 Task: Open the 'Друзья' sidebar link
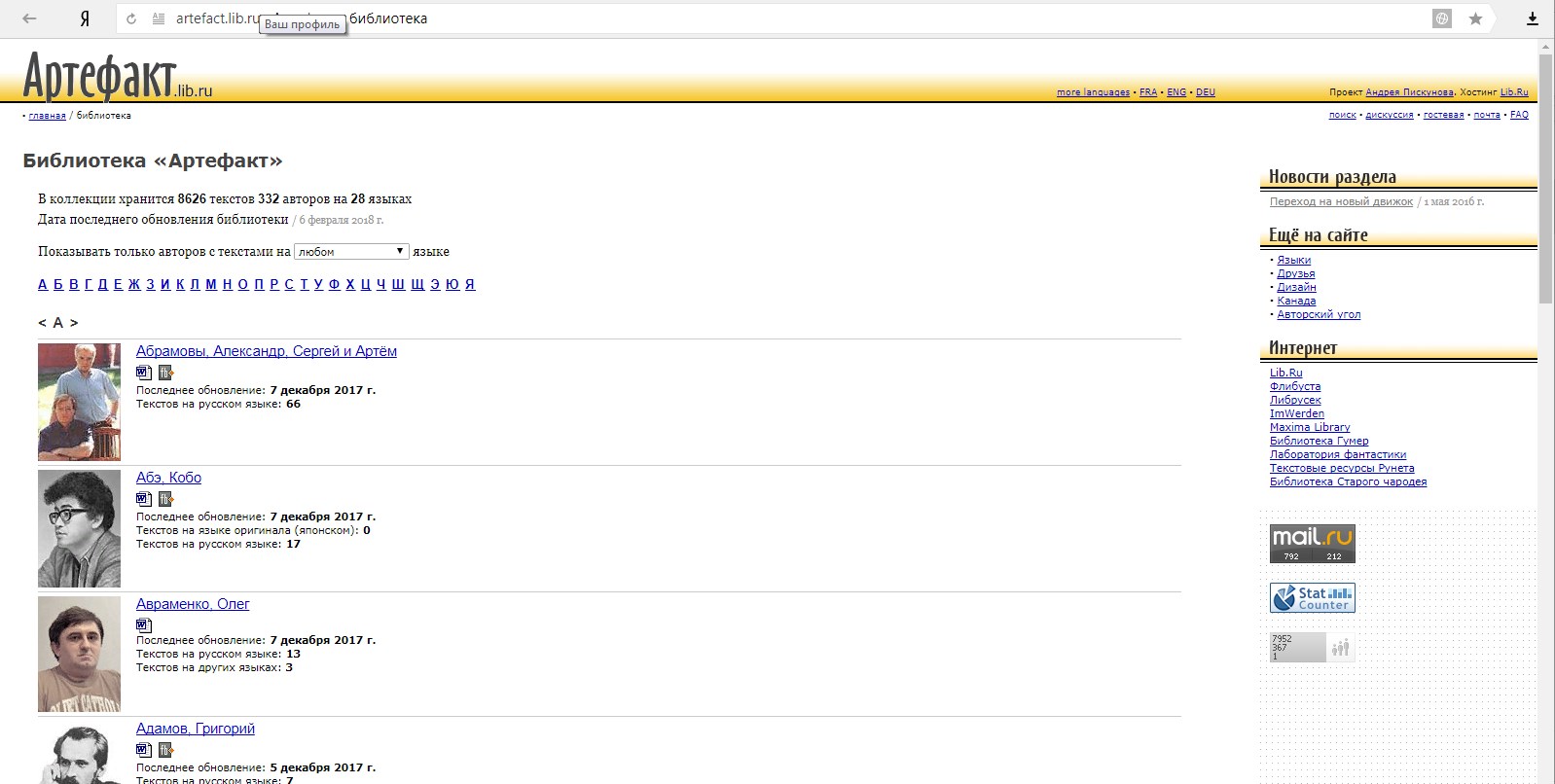[1296, 273]
